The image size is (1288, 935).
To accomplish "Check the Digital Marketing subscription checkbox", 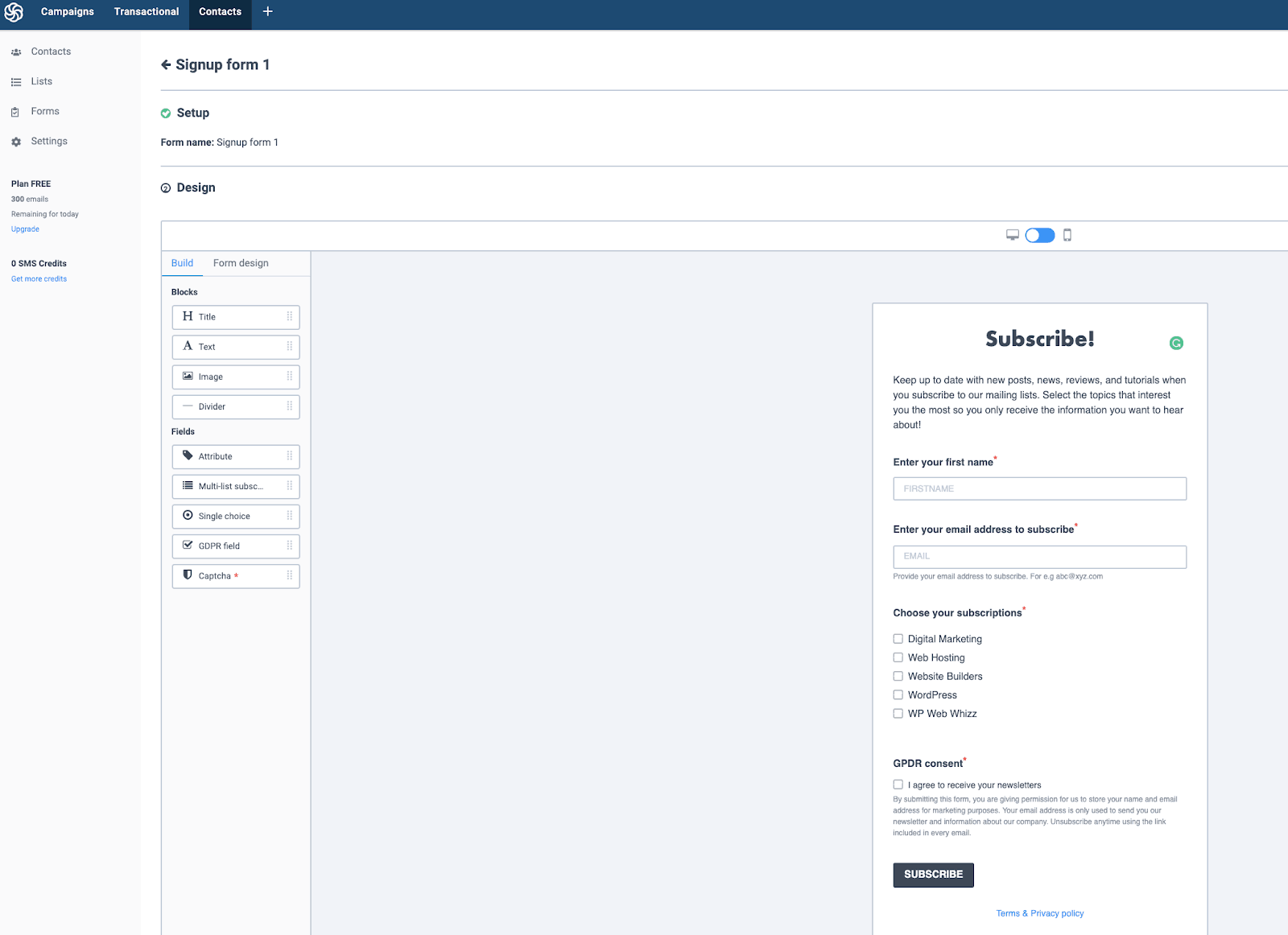I will (898, 638).
